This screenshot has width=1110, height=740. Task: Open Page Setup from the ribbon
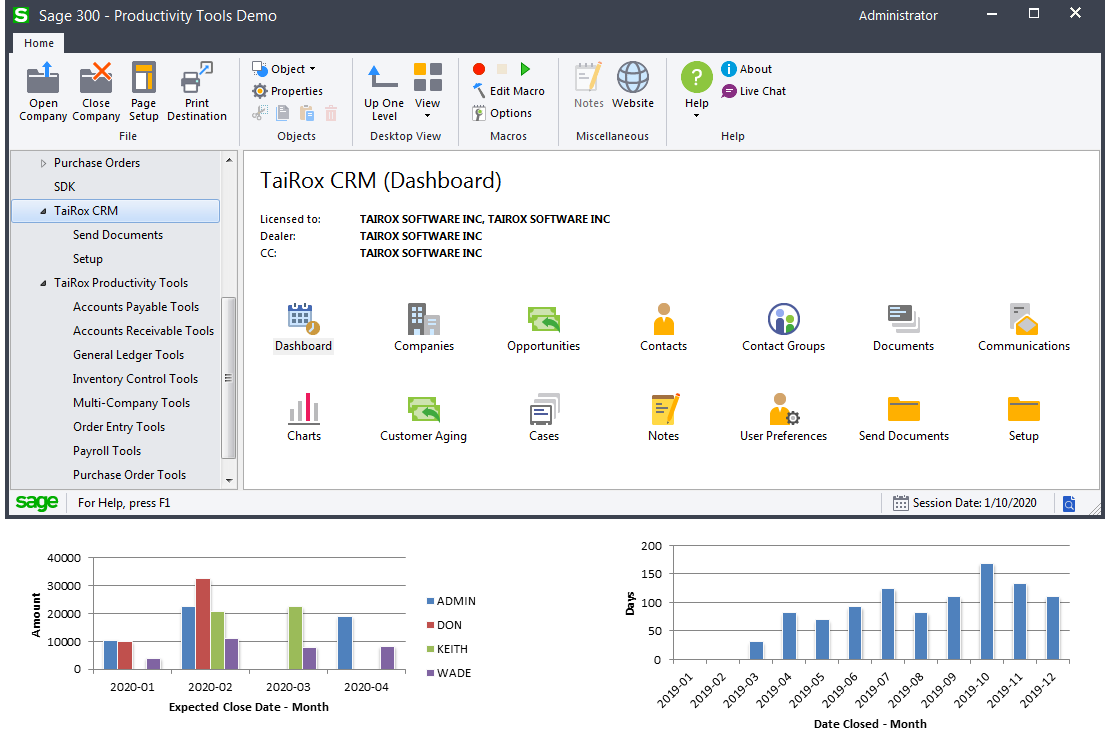144,92
